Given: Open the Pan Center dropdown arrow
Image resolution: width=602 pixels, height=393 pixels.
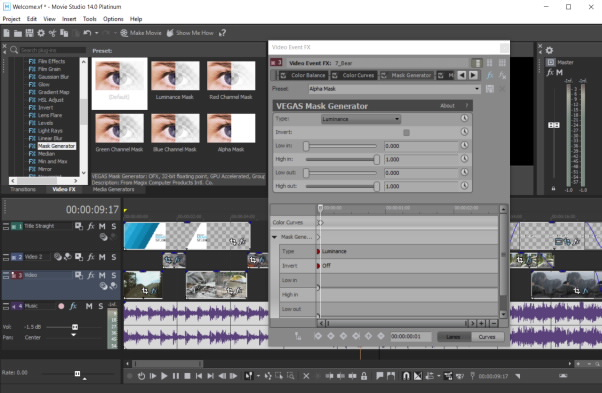Looking at the screenshot, I should (x=73, y=335).
